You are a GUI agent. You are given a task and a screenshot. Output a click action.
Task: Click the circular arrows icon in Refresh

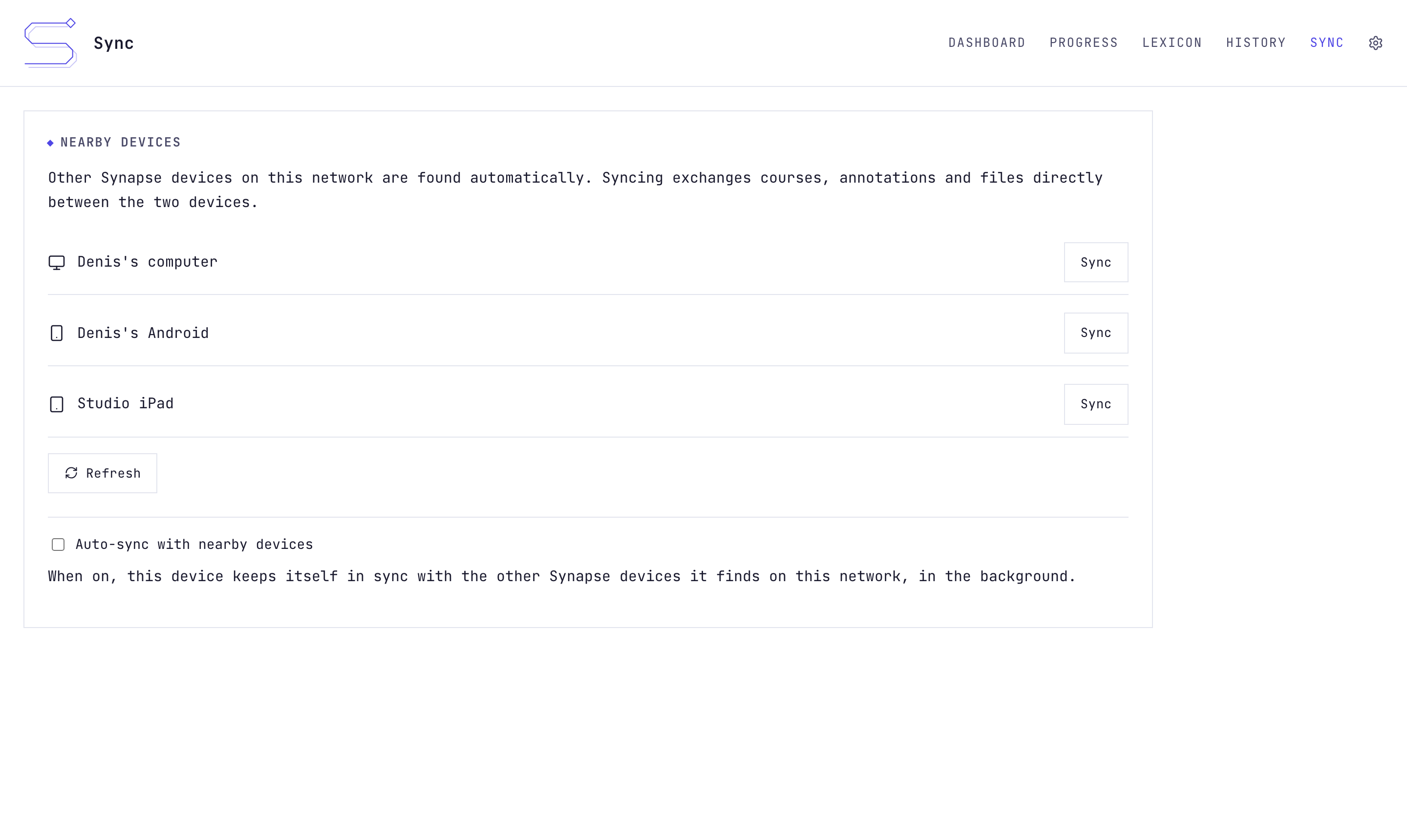click(71, 473)
